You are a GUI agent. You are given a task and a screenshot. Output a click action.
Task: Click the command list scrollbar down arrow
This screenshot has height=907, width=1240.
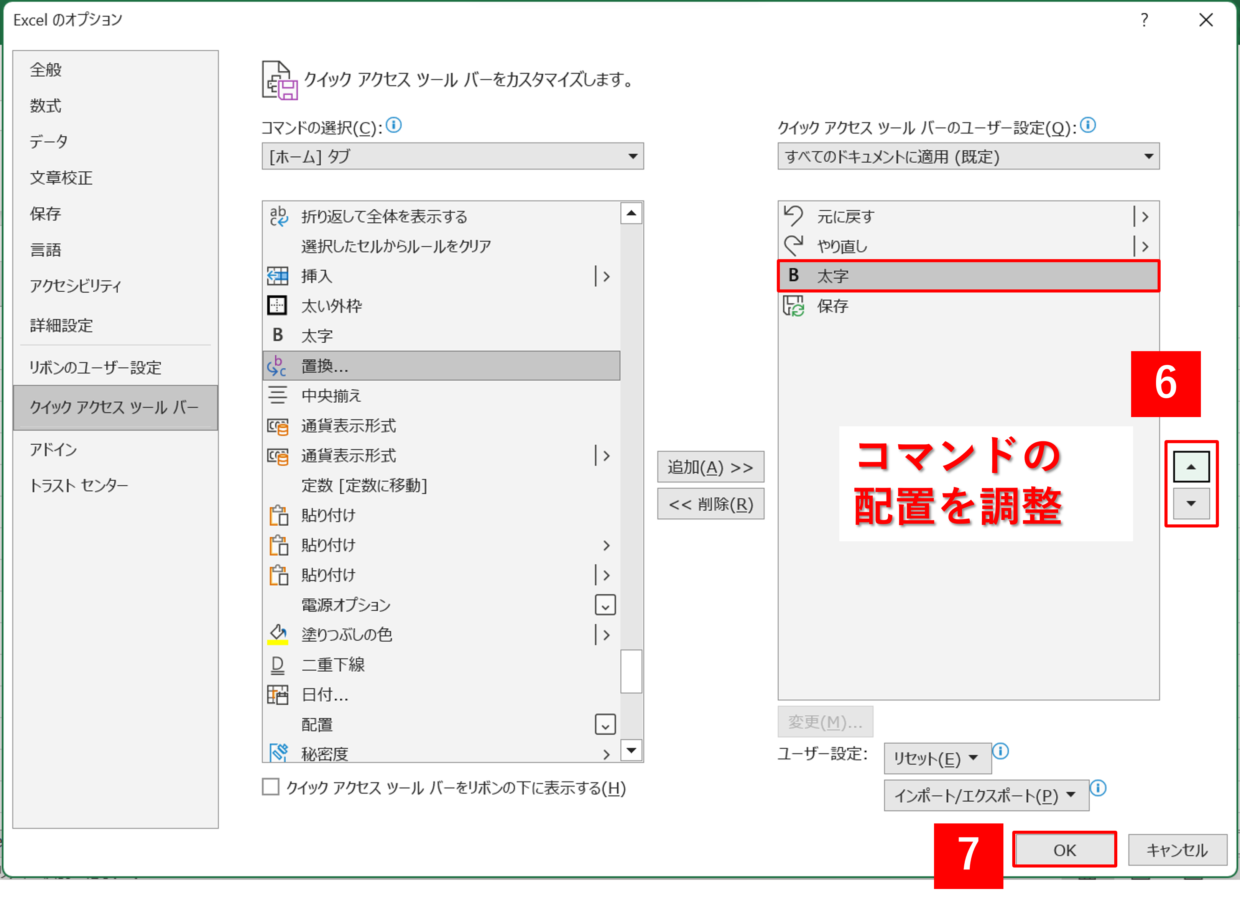pos(631,750)
